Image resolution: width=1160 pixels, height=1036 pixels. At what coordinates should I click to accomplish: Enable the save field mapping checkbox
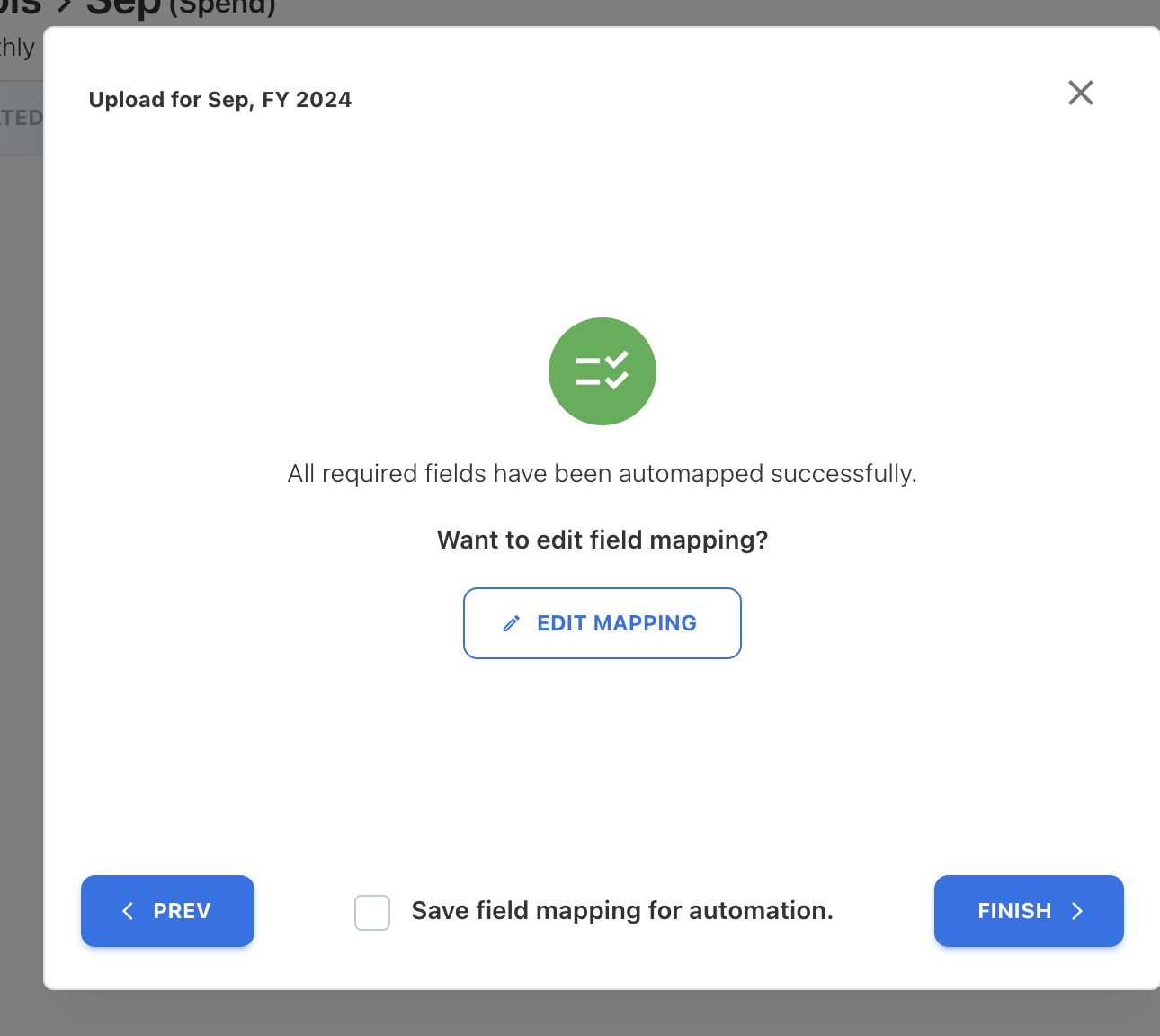pyautogui.click(x=372, y=912)
